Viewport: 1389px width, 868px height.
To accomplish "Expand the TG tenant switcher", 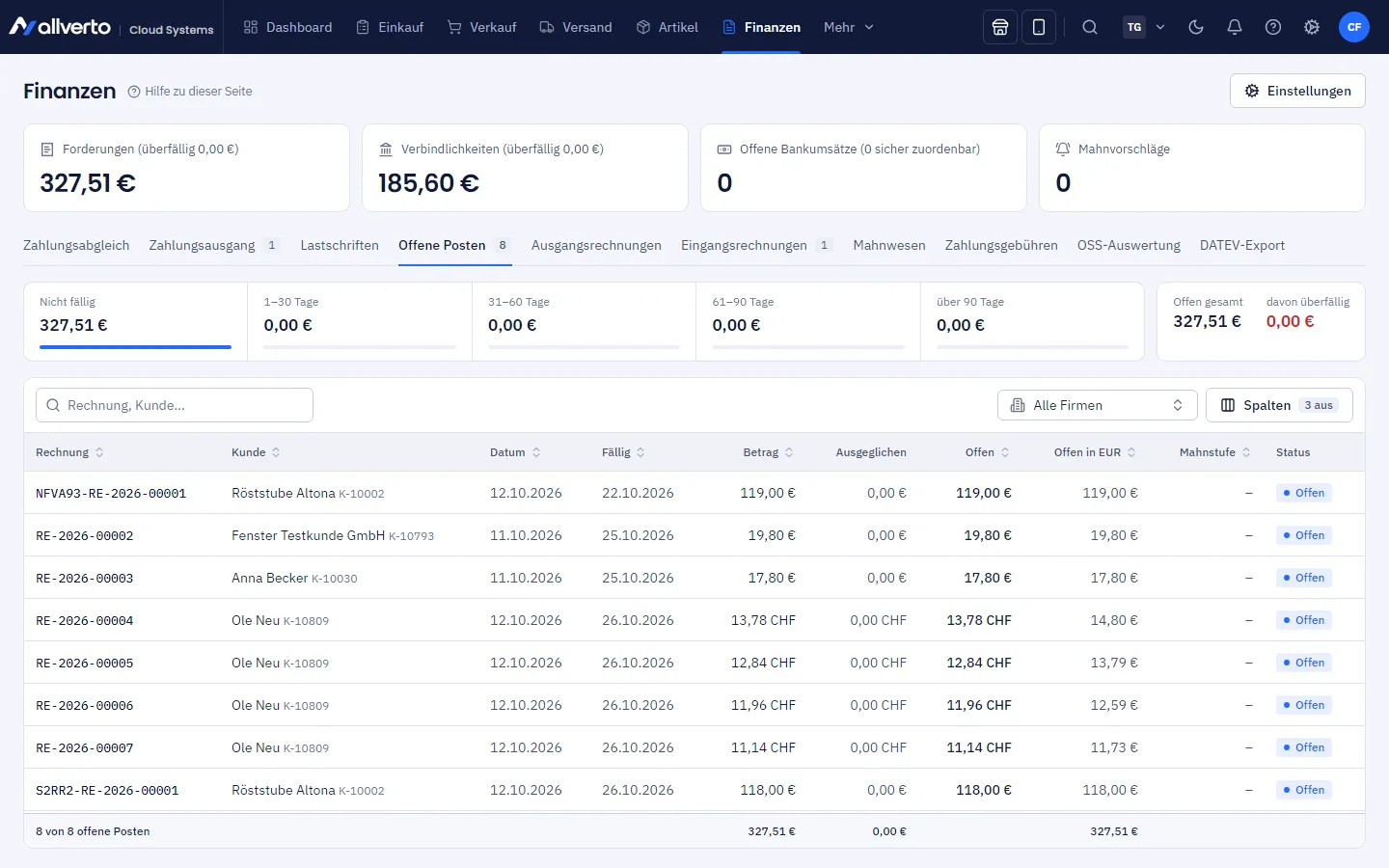I will (x=1145, y=27).
